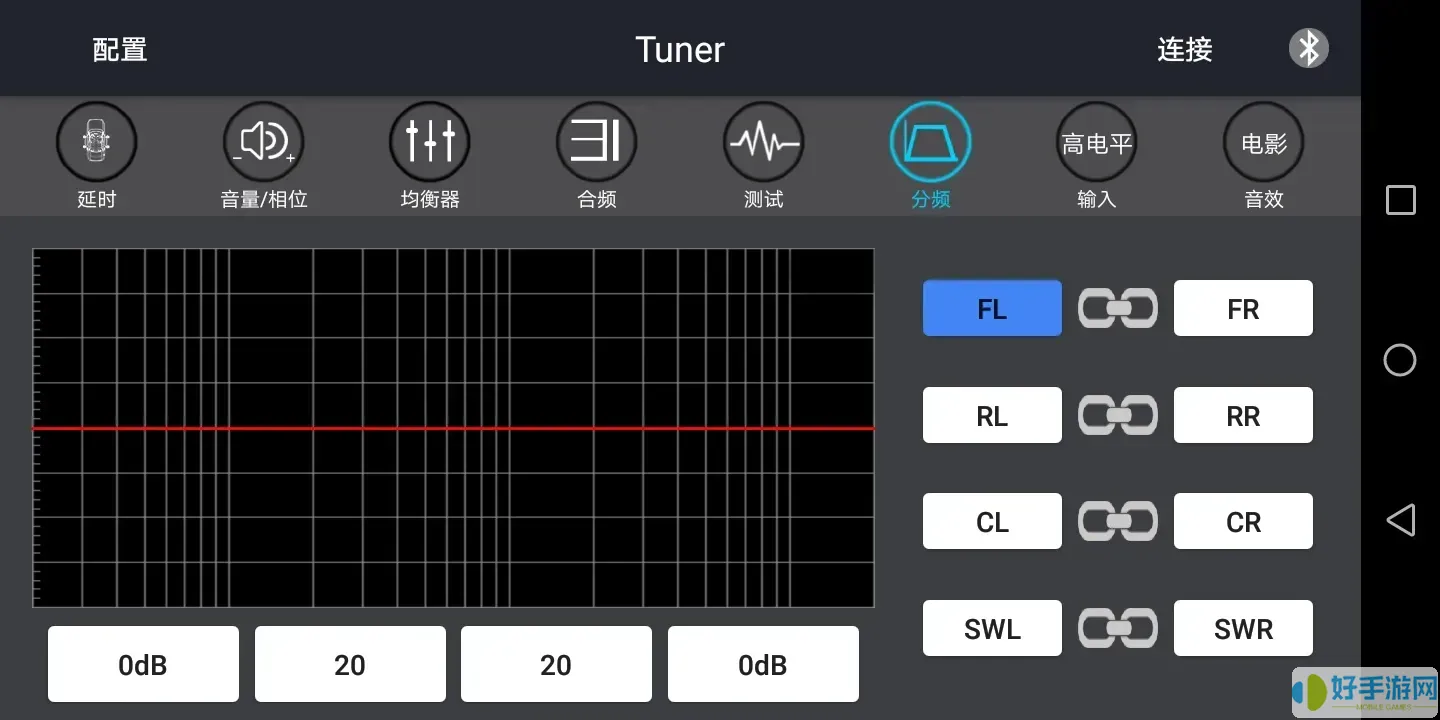Select the FL channel button

coord(992,308)
